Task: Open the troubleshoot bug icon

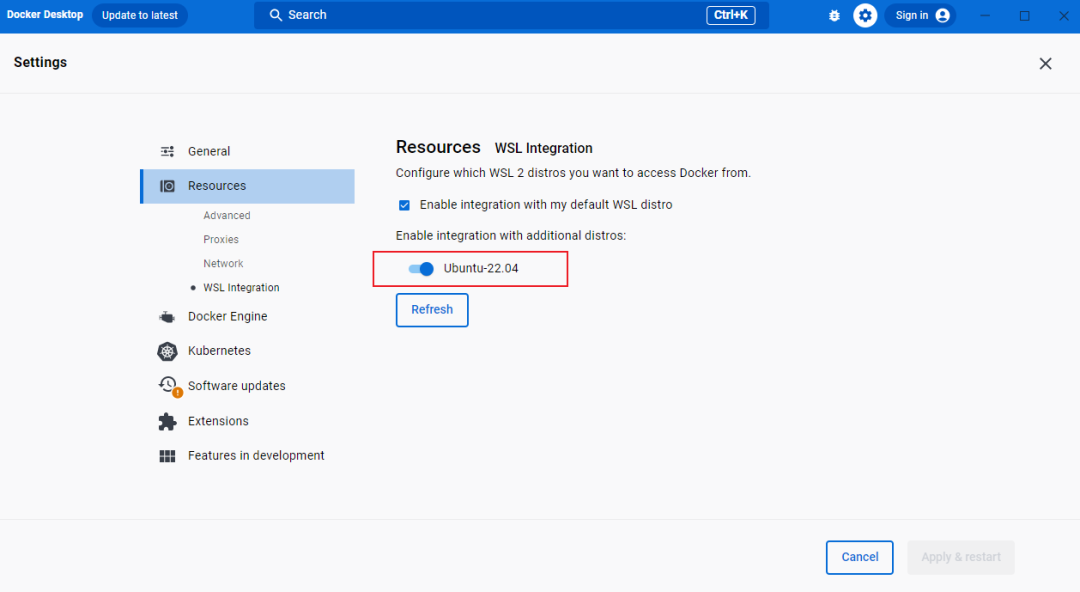Action: pos(834,15)
